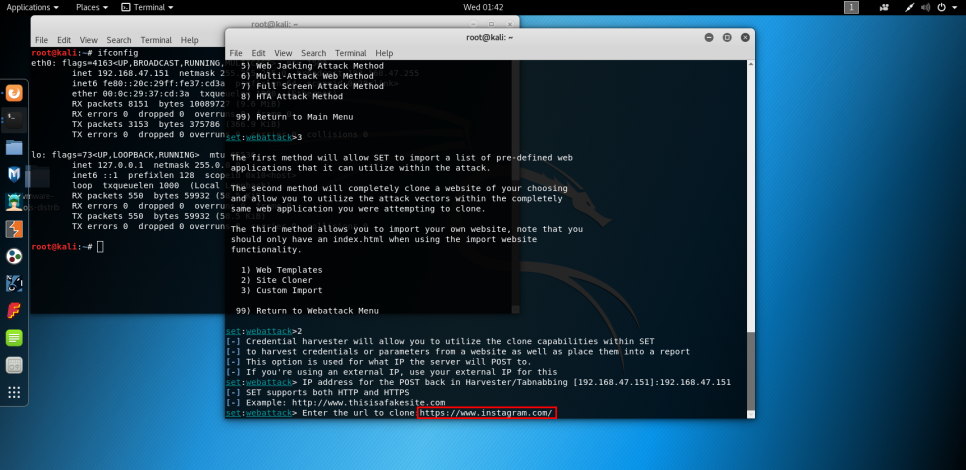
Task: Click the '3) Custom Import' line
Action: click(x=282, y=290)
